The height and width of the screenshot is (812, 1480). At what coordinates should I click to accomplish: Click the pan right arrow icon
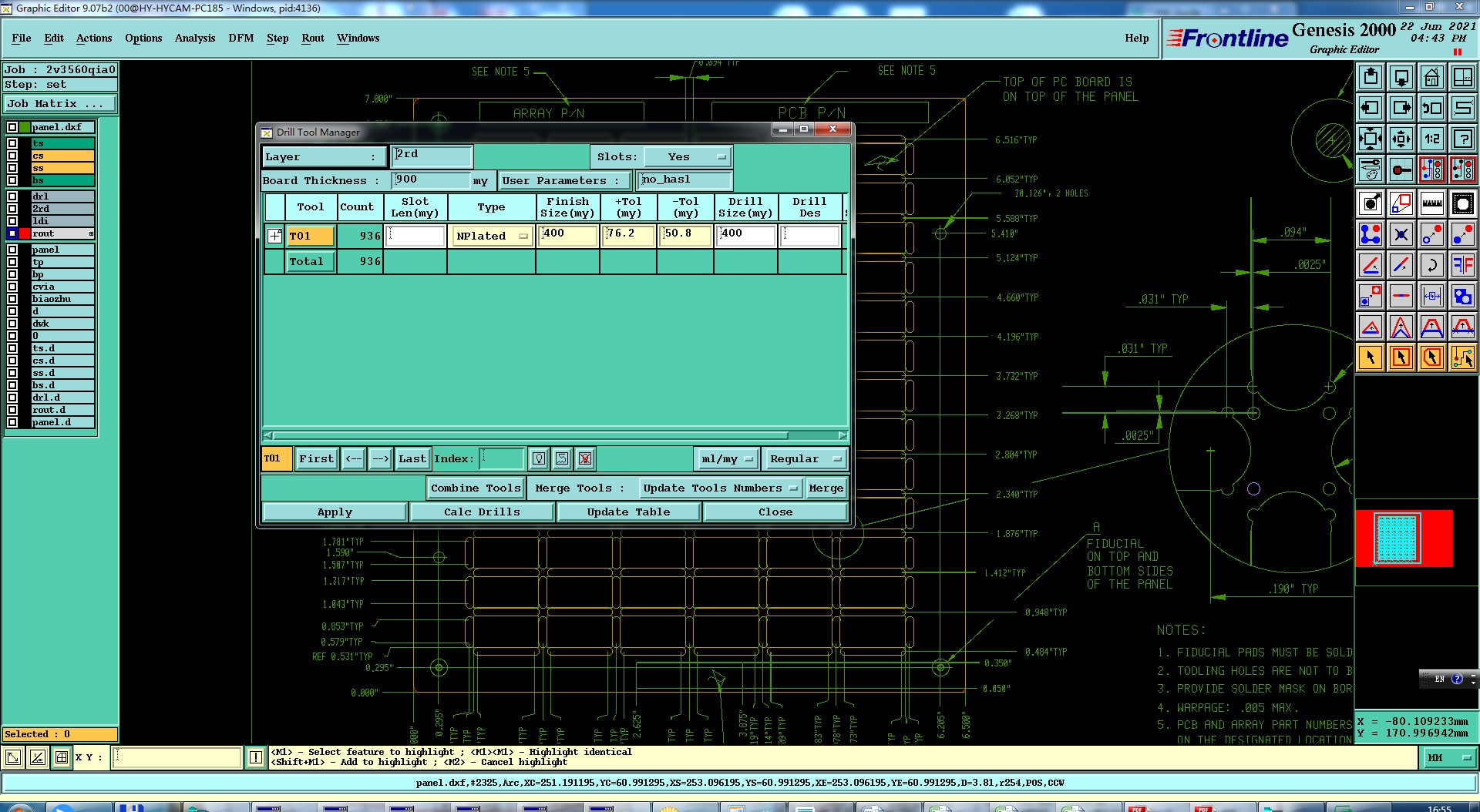coord(1401,108)
